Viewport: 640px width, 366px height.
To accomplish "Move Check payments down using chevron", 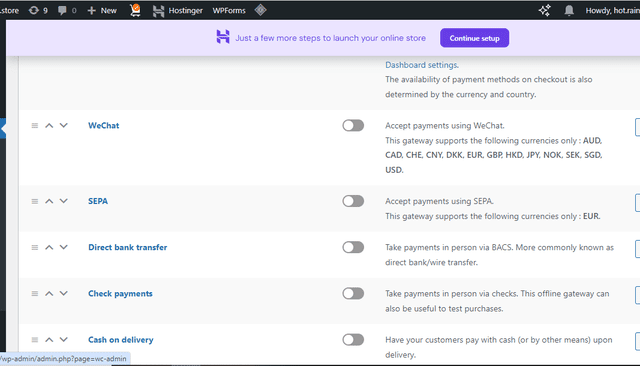I will pyautogui.click(x=64, y=293).
